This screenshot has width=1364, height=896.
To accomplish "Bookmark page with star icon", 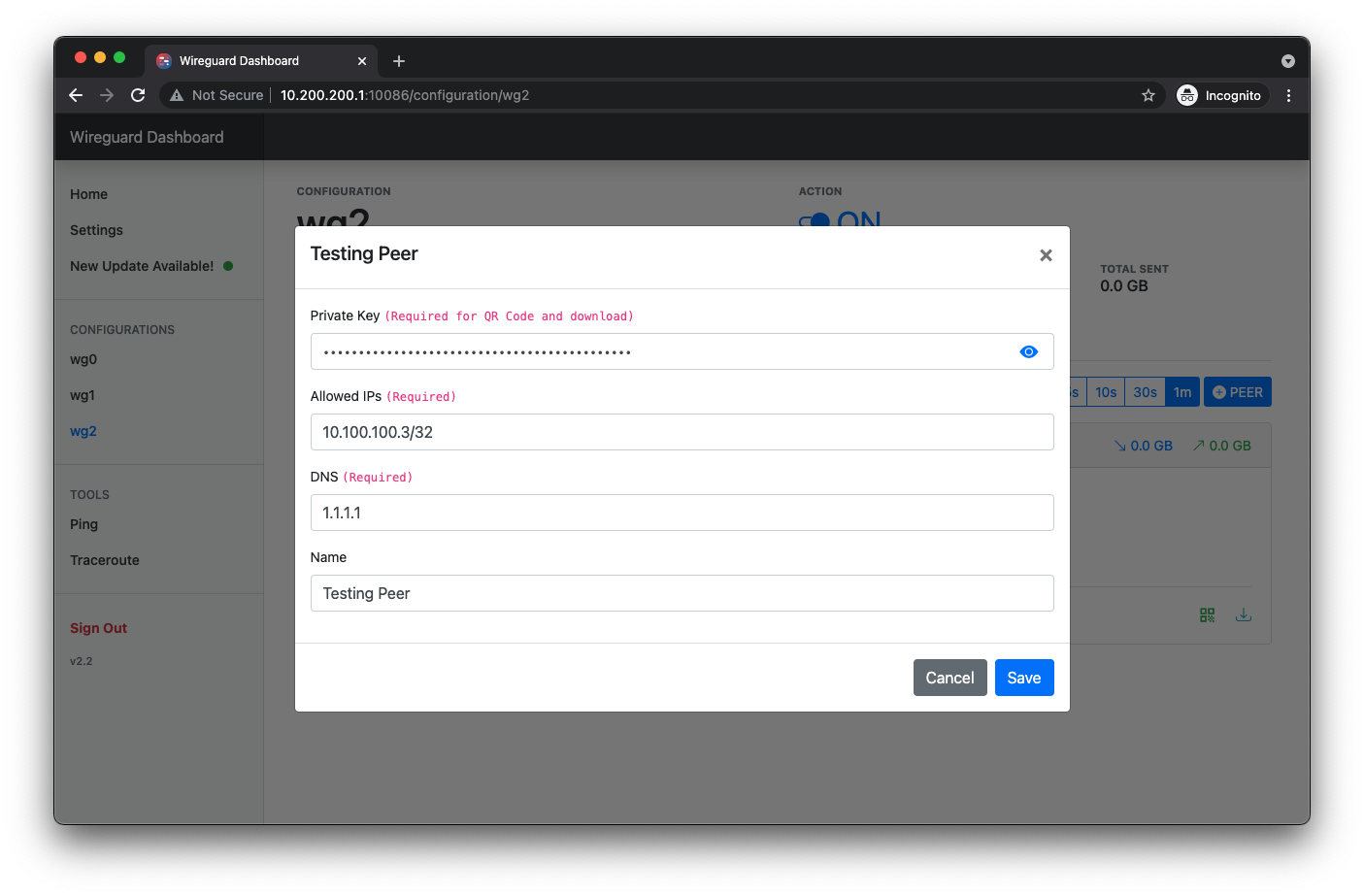I will coord(1148,95).
